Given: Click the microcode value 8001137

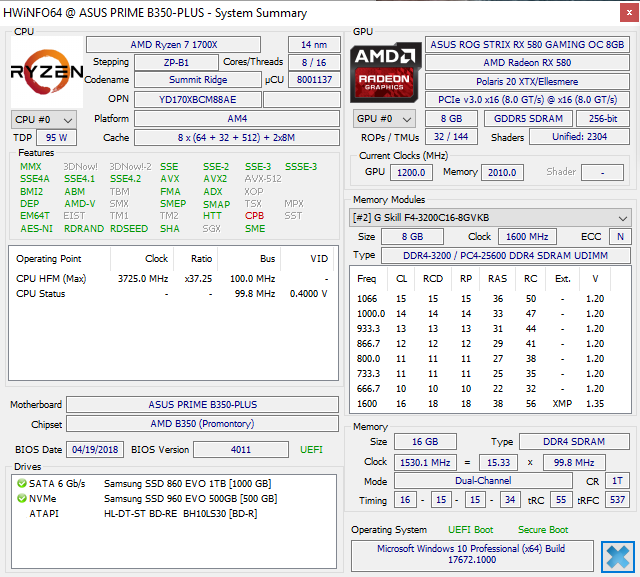Looking at the screenshot, I should [x=314, y=80].
